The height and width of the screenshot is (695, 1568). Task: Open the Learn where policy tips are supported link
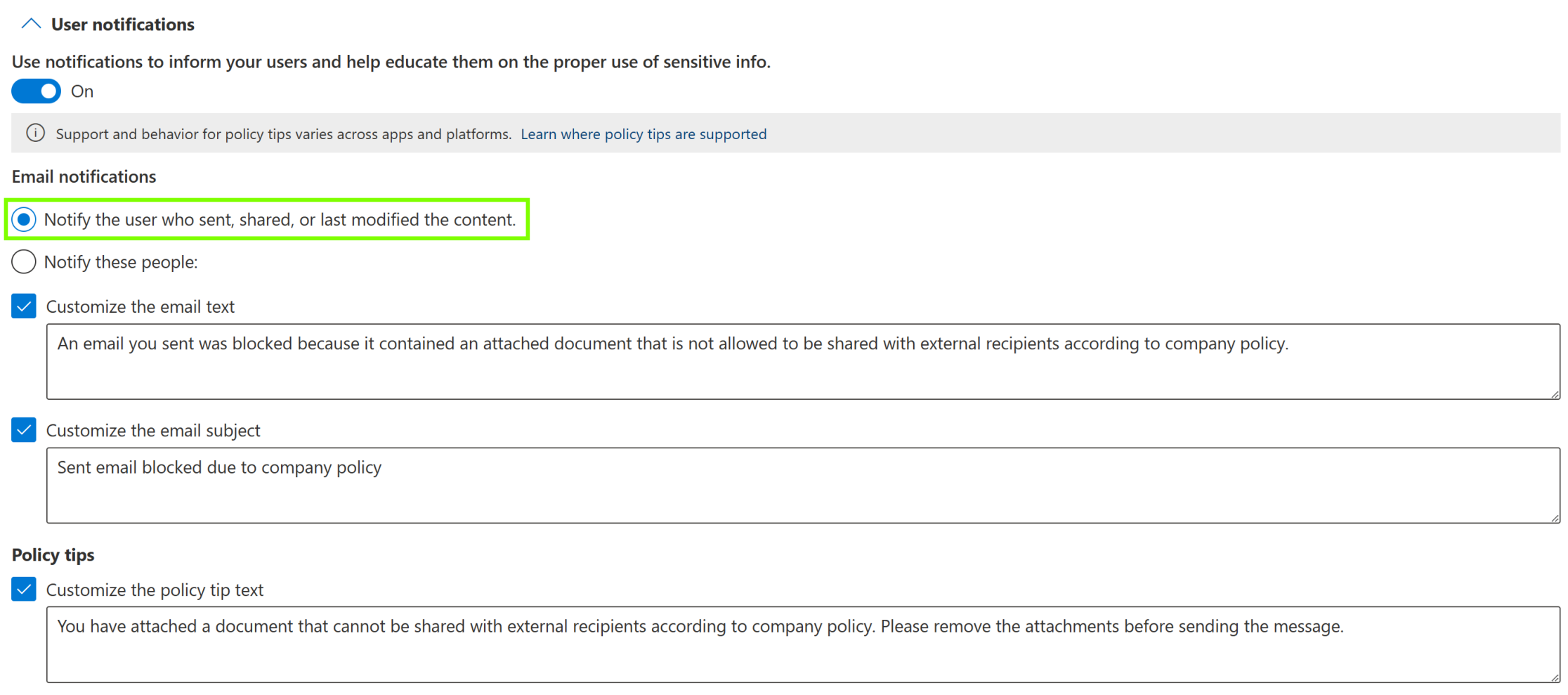coord(643,134)
